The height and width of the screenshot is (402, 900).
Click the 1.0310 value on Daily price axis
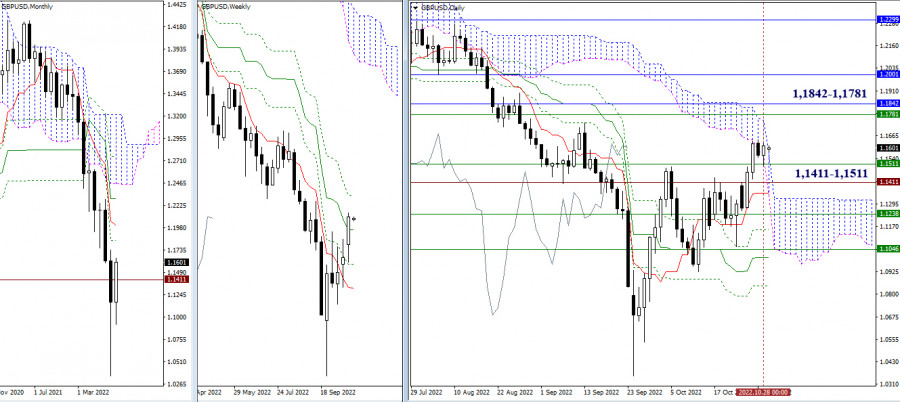pyautogui.click(x=889, y=384)
